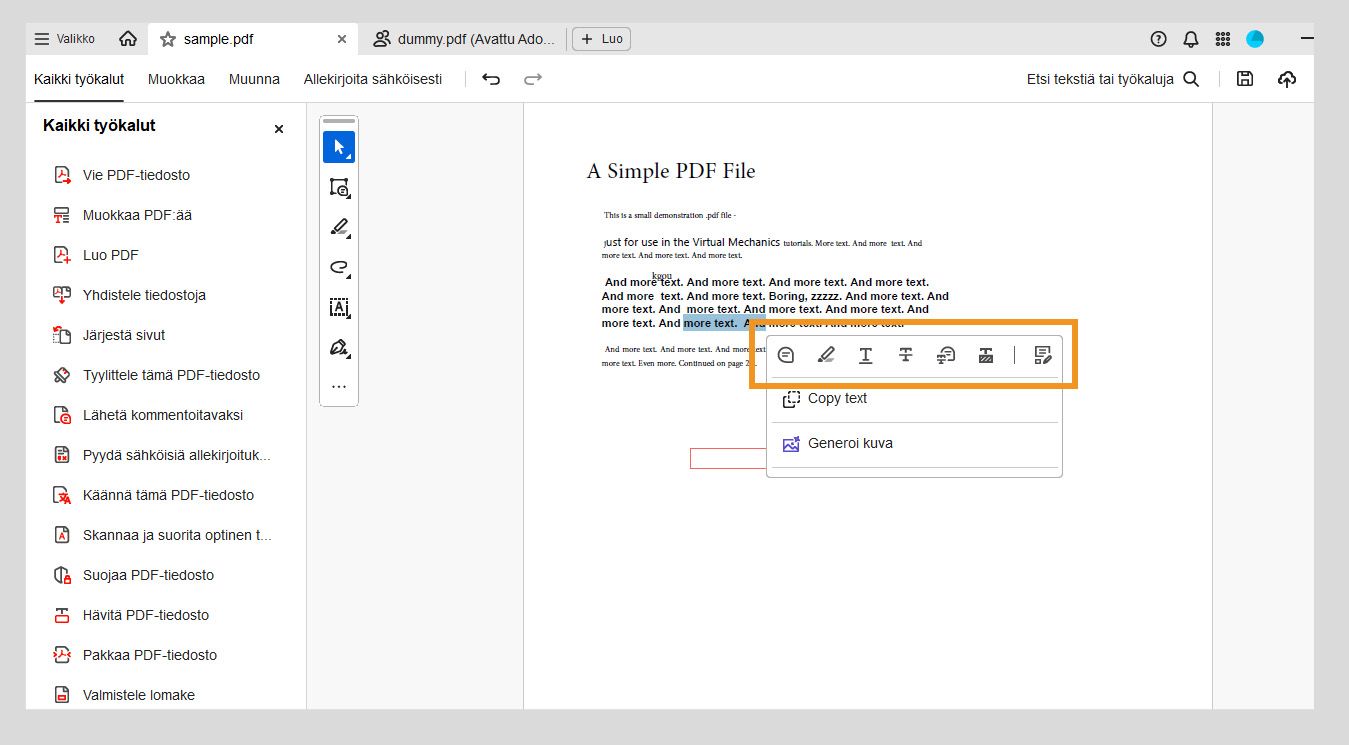The width and height of the screenshot is (1349, 745).
Task: Add a comment to selected text
Action: pyautogui.click(x=786, y=355)
